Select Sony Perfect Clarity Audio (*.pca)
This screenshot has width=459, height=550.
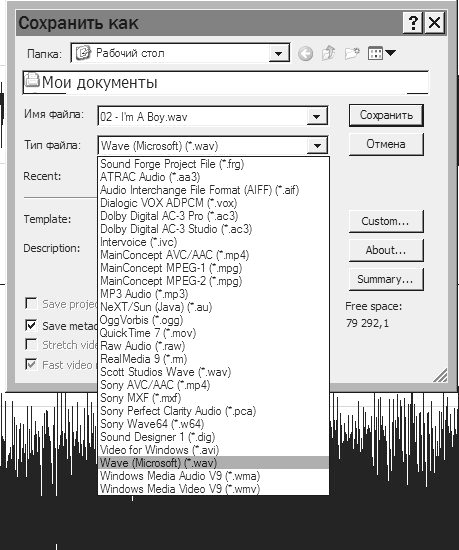pyautogui.click(x=213, y=411)
